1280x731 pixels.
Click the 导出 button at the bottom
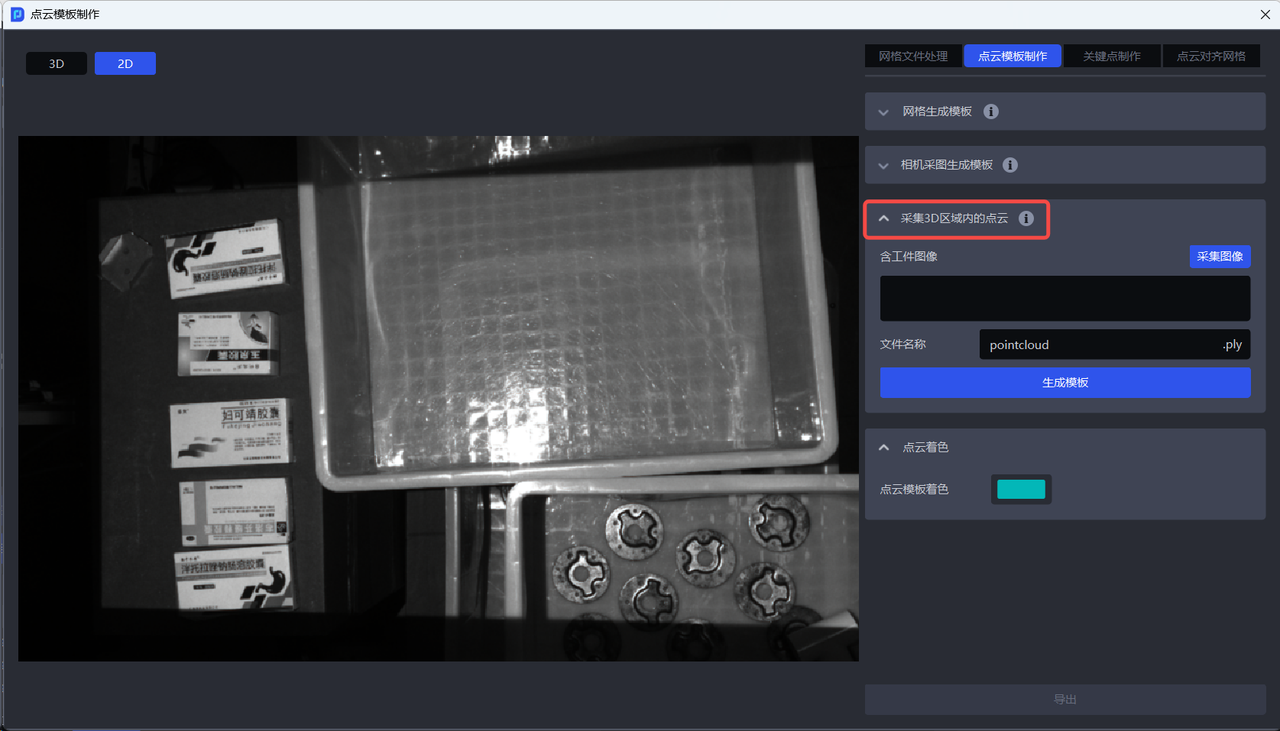[1065, 699]
